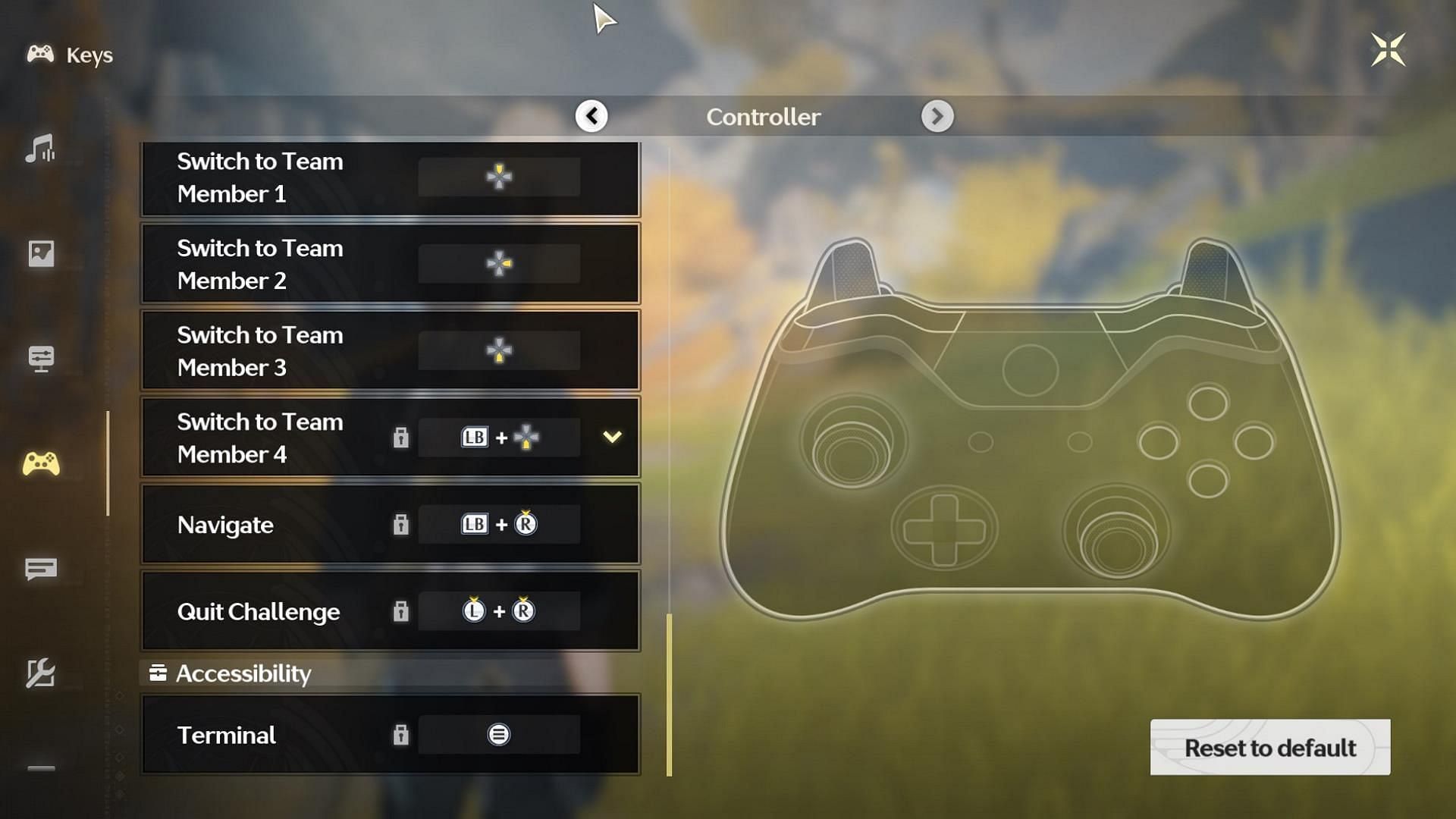
Task: Expand the Switch to Team Member 4 entry
Action: pyautogui.click(x=611, y=437)
